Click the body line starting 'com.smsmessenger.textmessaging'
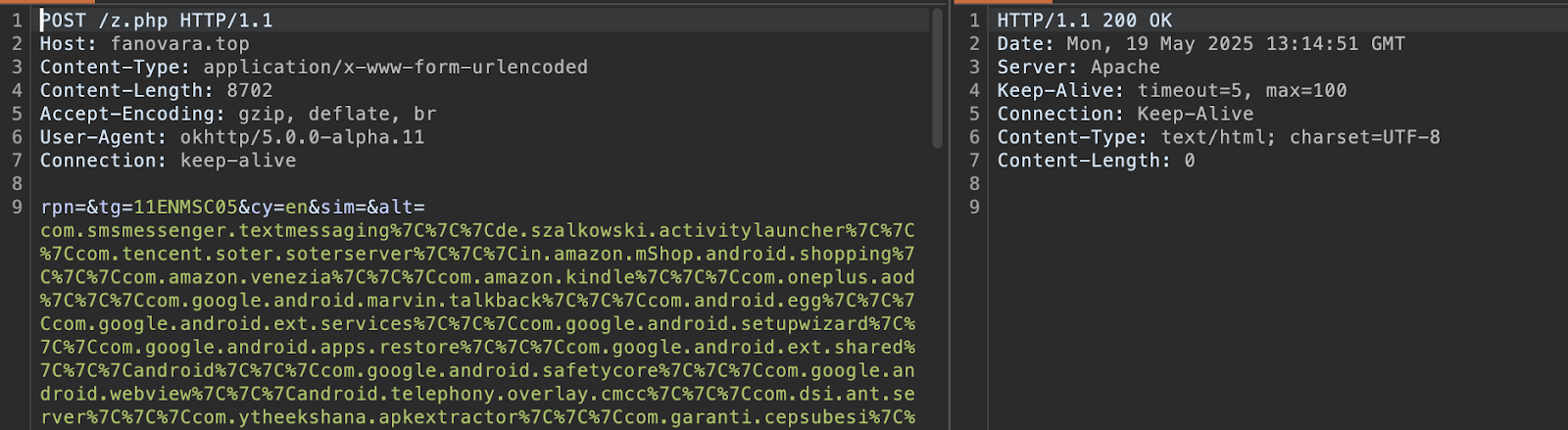The width and height of the screenshot is (1568, 430). click(477, 231)
